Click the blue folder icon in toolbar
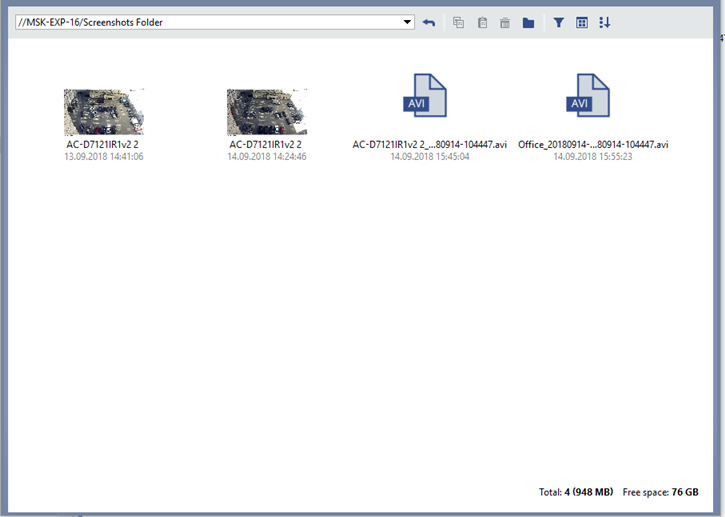Image resolution: width=725 pixels, height=517 pixels. (x=528, y=23)
